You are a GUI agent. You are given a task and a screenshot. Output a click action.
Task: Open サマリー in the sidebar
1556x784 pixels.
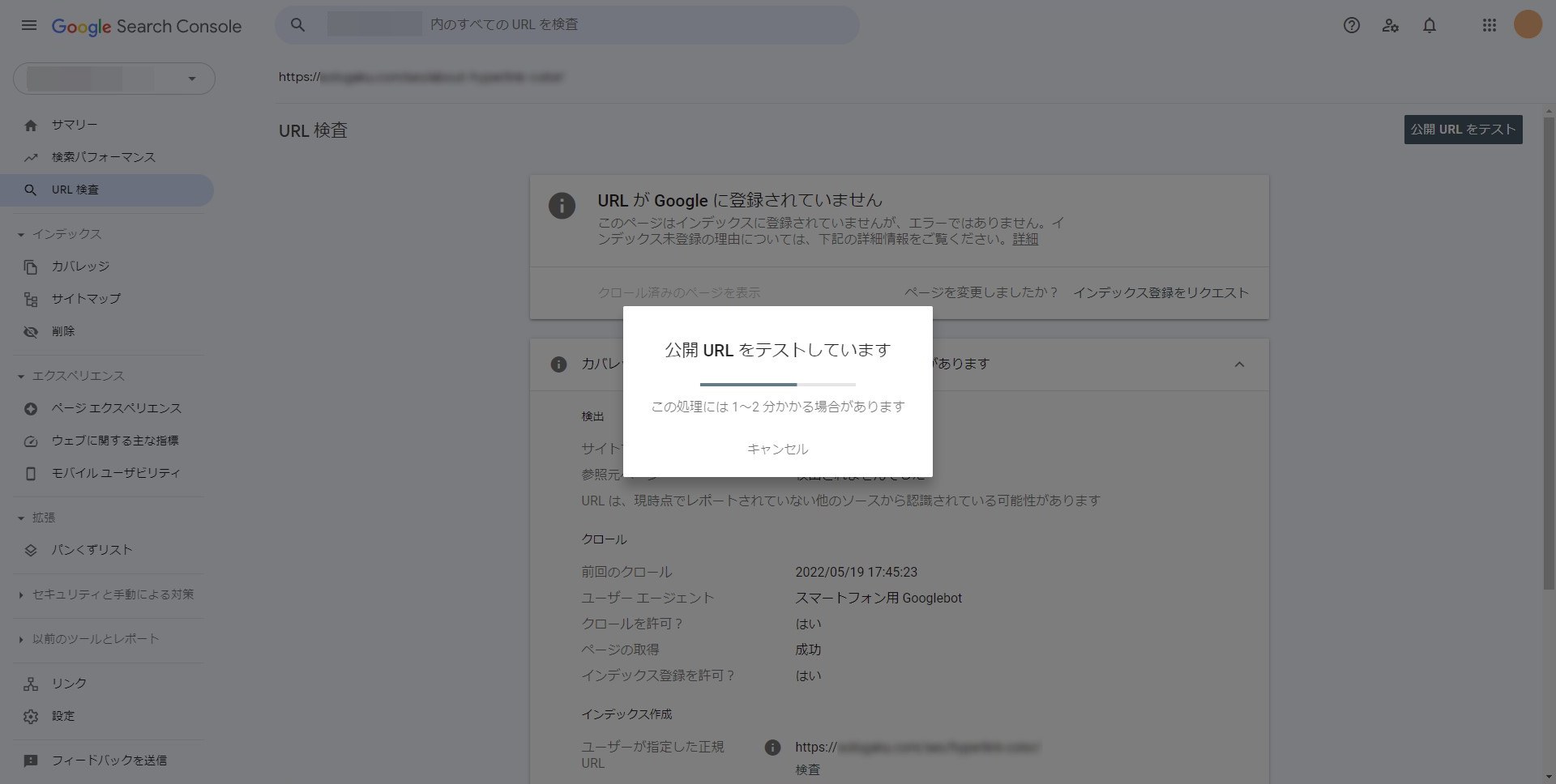coord(75,125)
